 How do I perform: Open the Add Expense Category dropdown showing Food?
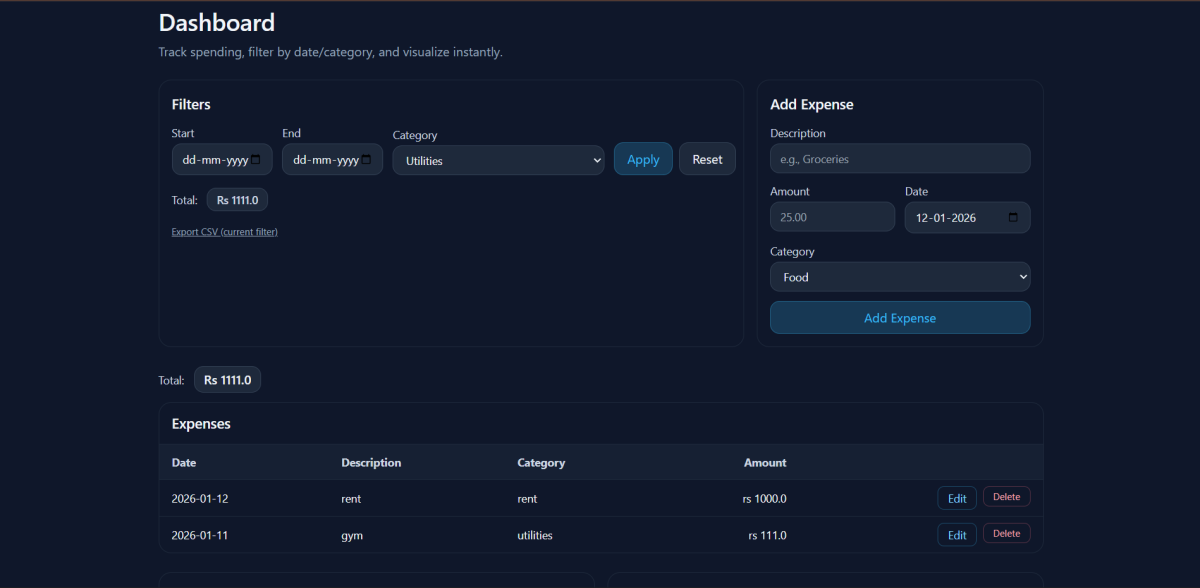(x=899, y=277)
